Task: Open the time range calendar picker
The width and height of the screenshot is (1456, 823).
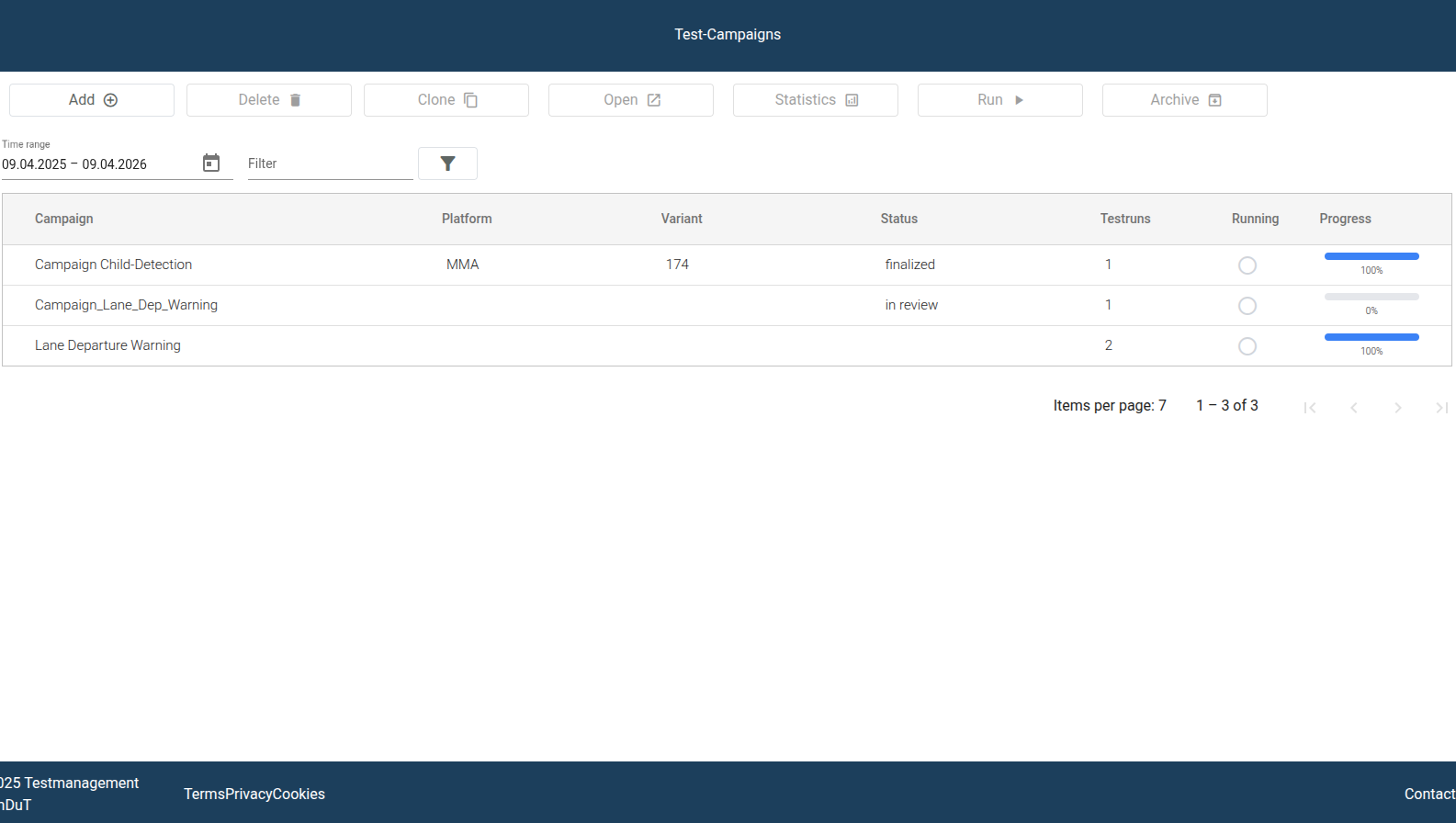Action: click(211, 163)
